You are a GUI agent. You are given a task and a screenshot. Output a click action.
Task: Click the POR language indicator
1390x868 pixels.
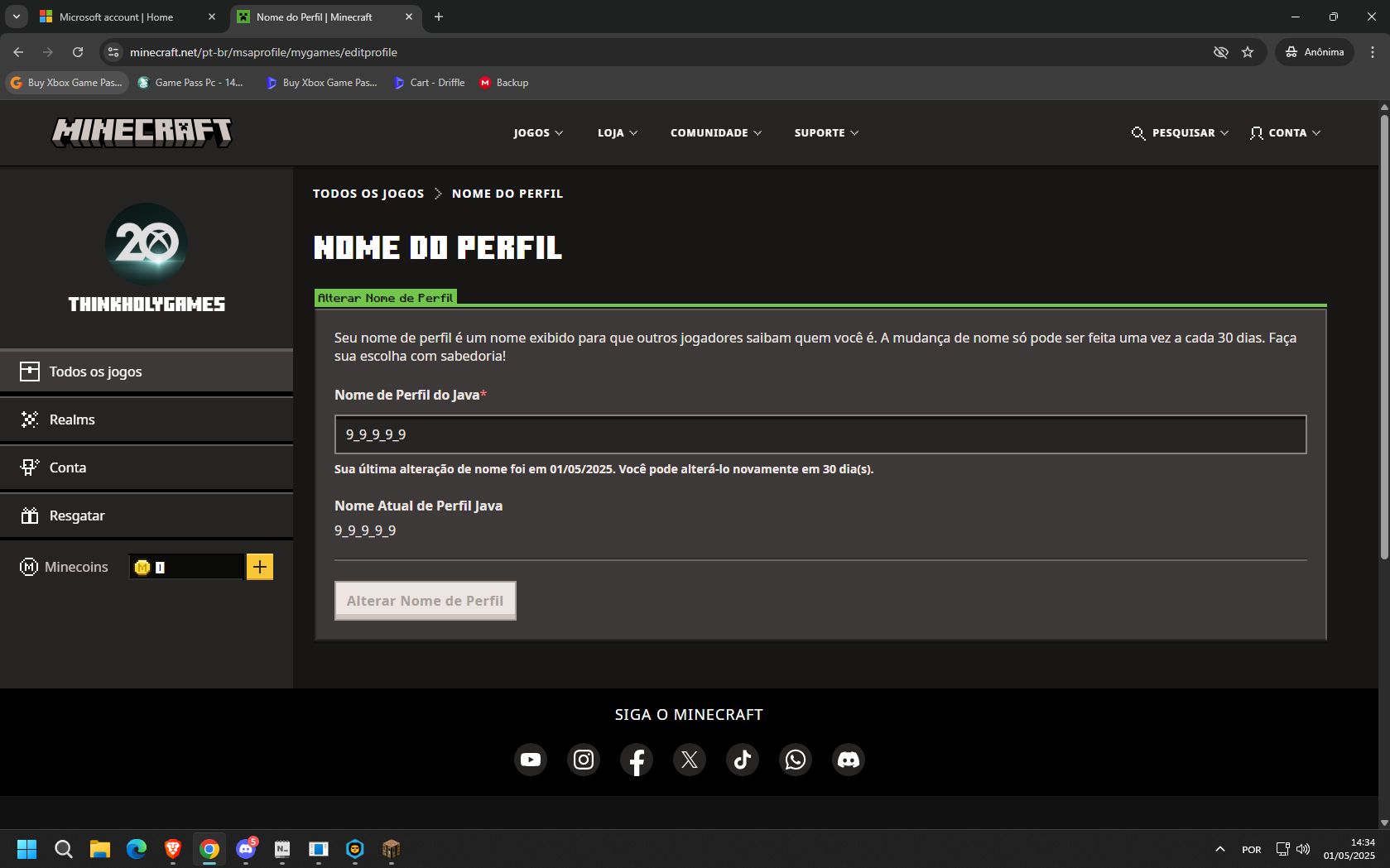[1252, 850]
